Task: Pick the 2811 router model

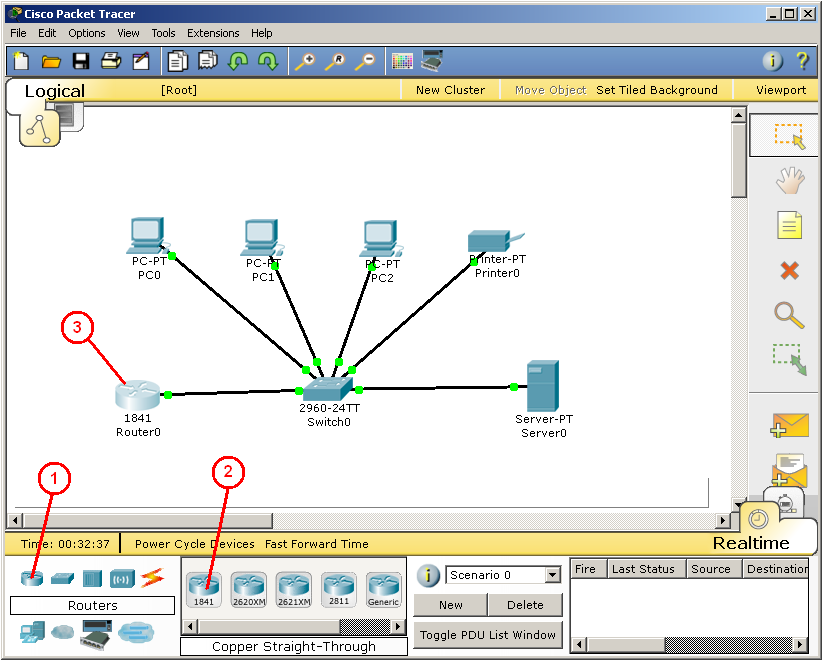Action: coord(339,590)
